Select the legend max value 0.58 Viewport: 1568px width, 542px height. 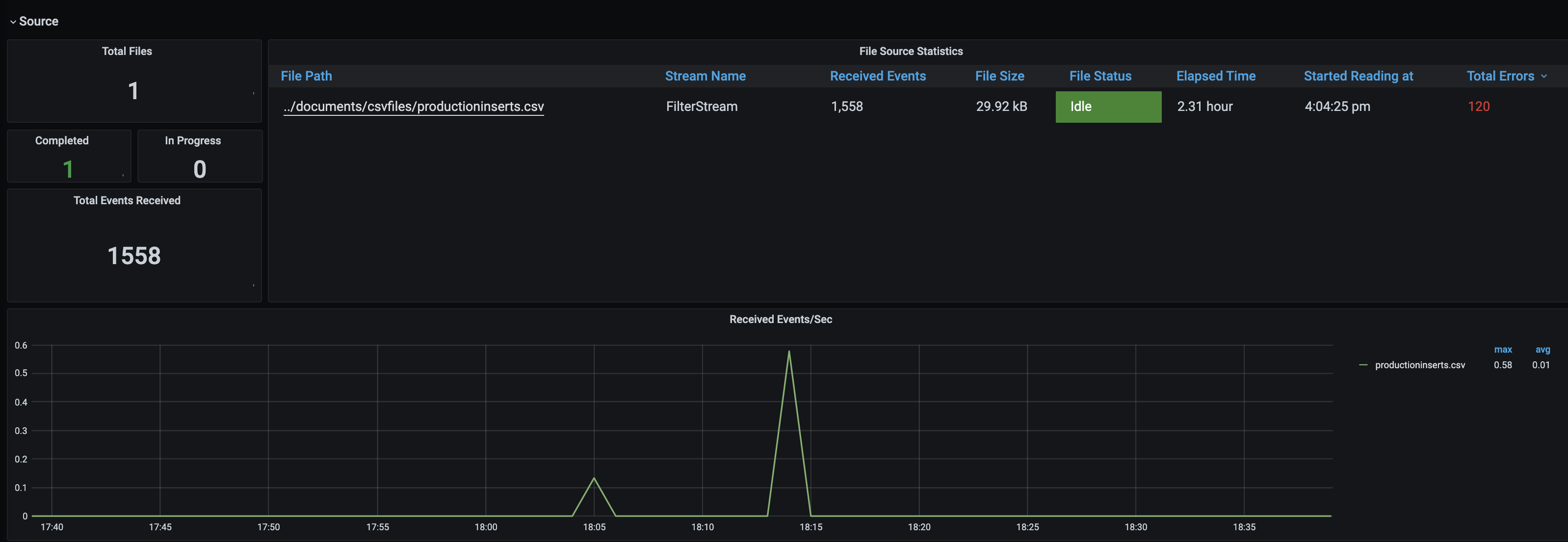point(1502,365)
